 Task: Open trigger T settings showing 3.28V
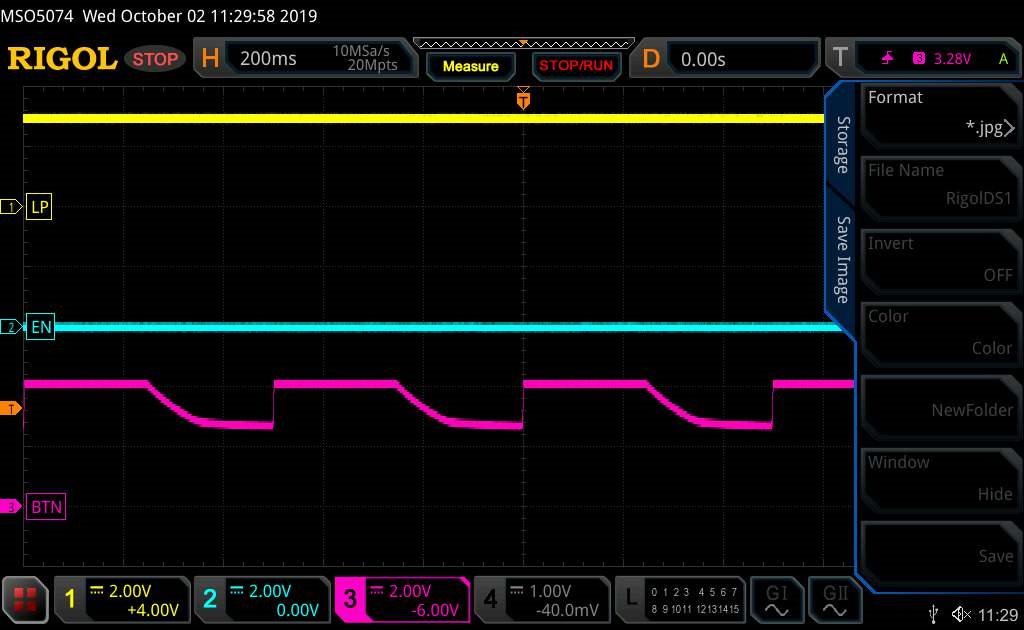click(x=923, y=59)
